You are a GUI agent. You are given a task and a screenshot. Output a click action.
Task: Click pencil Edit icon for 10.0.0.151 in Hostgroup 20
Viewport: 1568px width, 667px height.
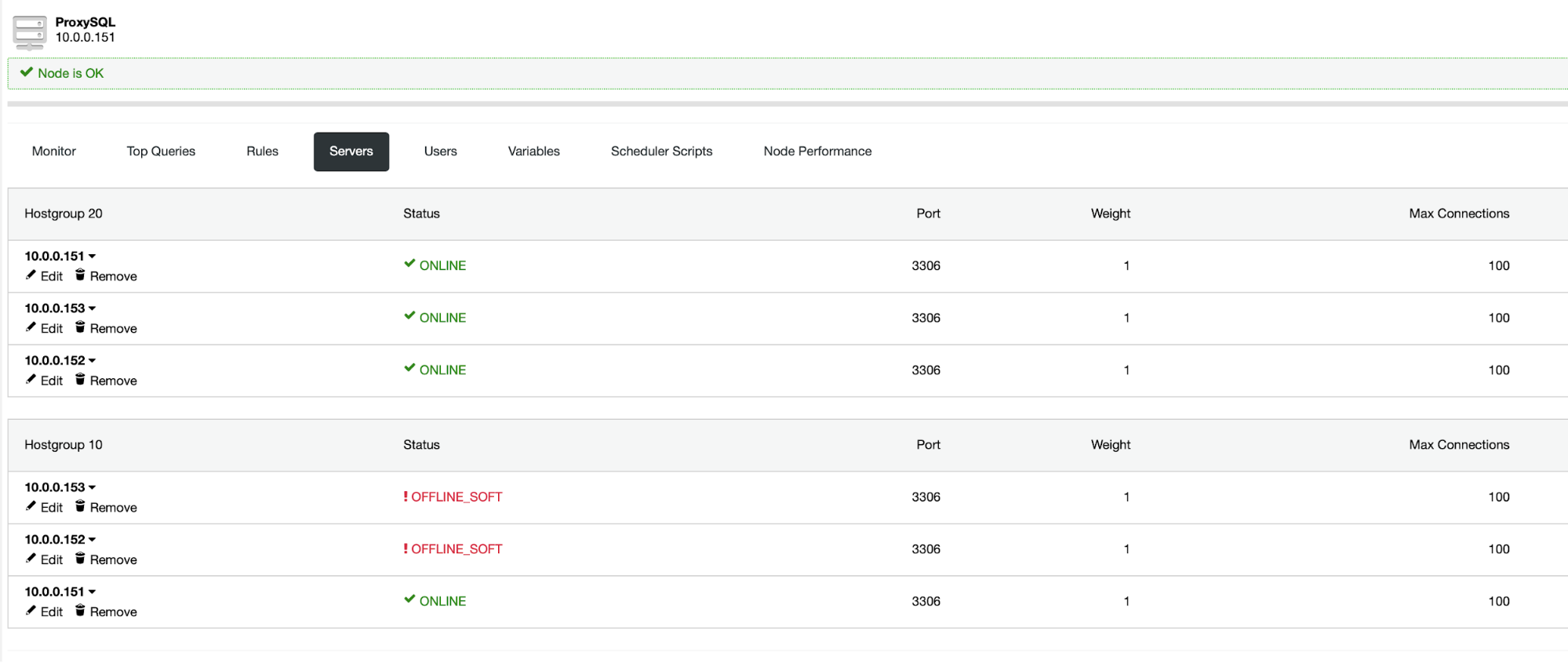[x=31, y=275]
